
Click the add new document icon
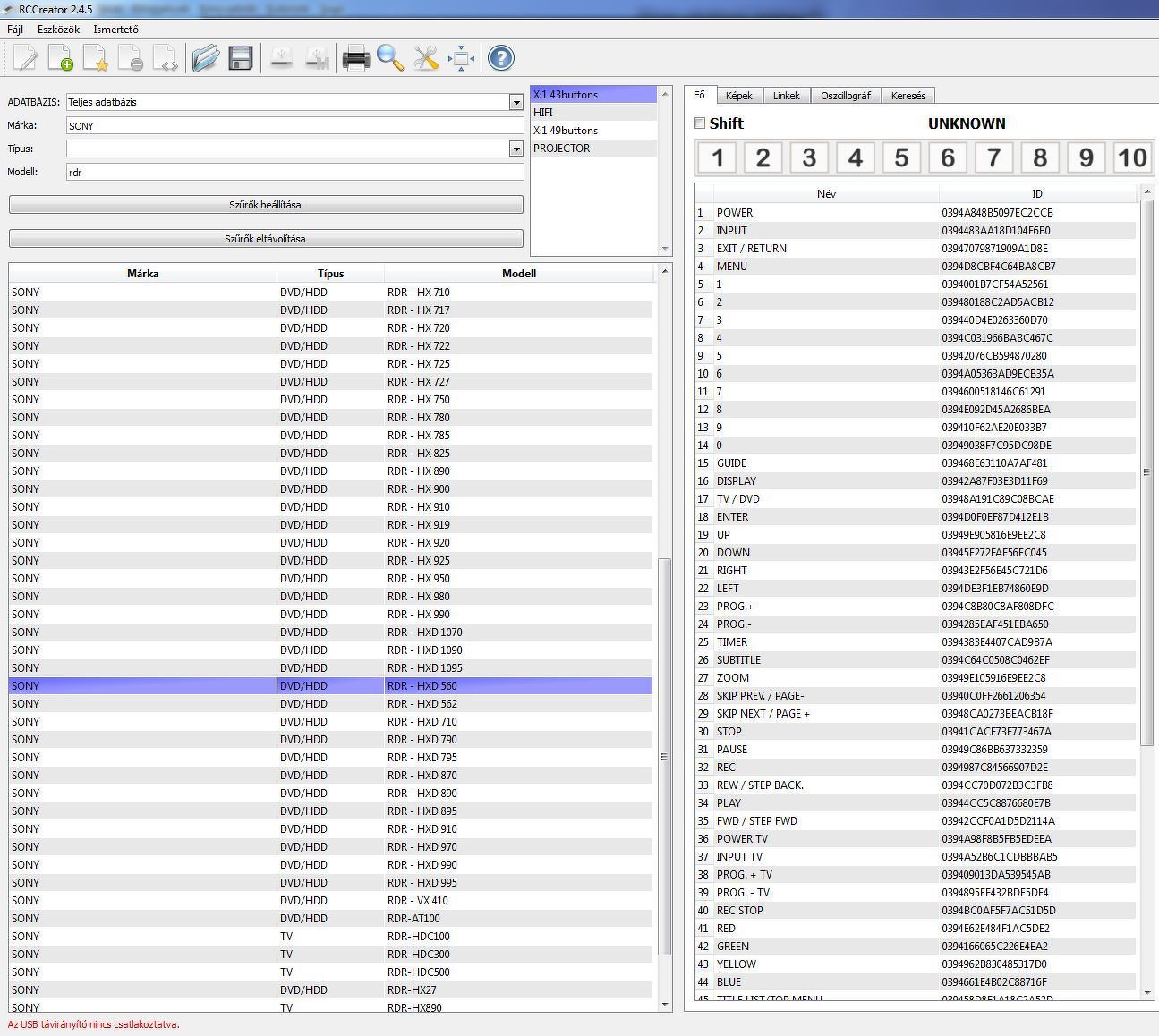pyautogui.click(x=61, y=59)
